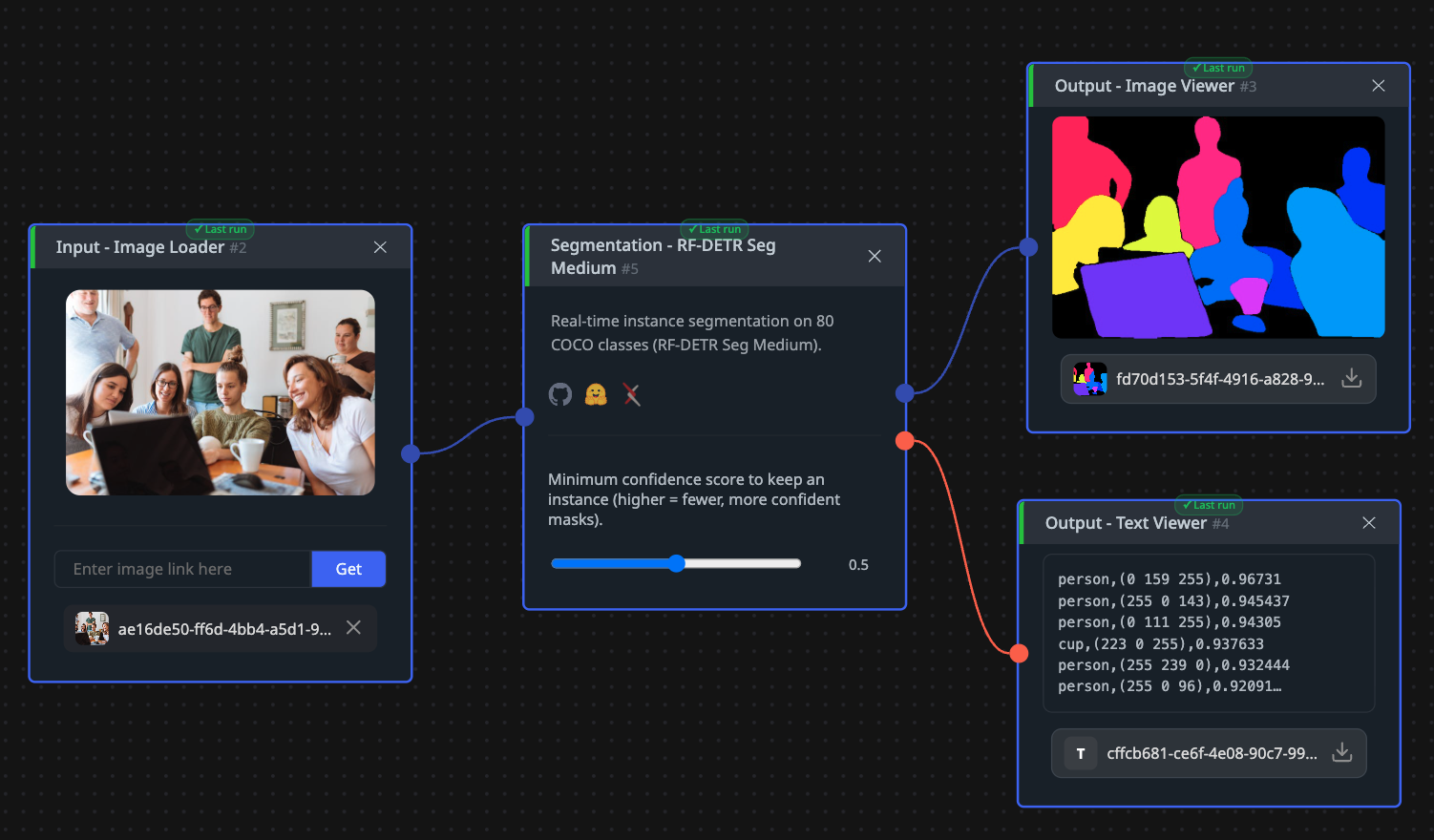
Task: Close the Output - Image Viewer node
Action: point(1379,86)
